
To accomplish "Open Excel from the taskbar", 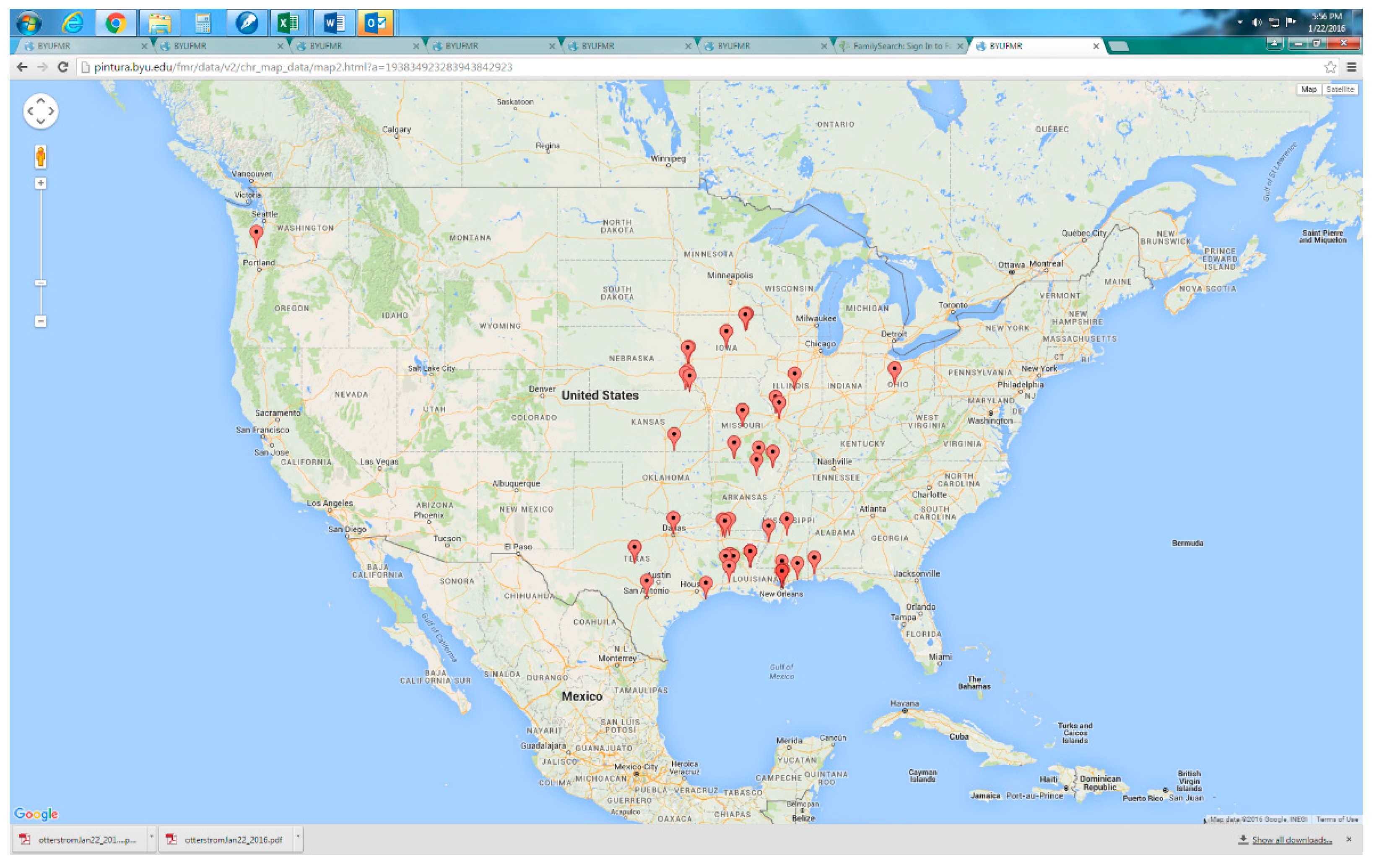I will (x=288, y=23).
